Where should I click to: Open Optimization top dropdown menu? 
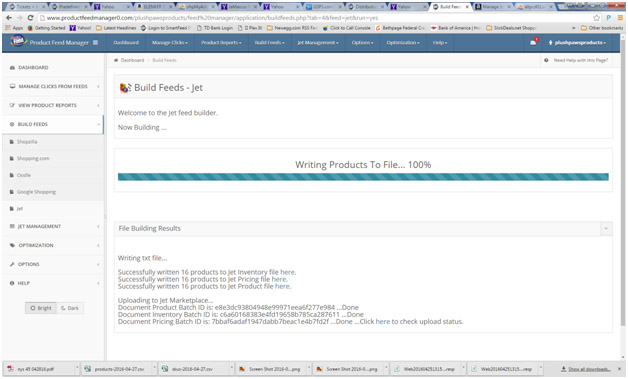(403, 42)
